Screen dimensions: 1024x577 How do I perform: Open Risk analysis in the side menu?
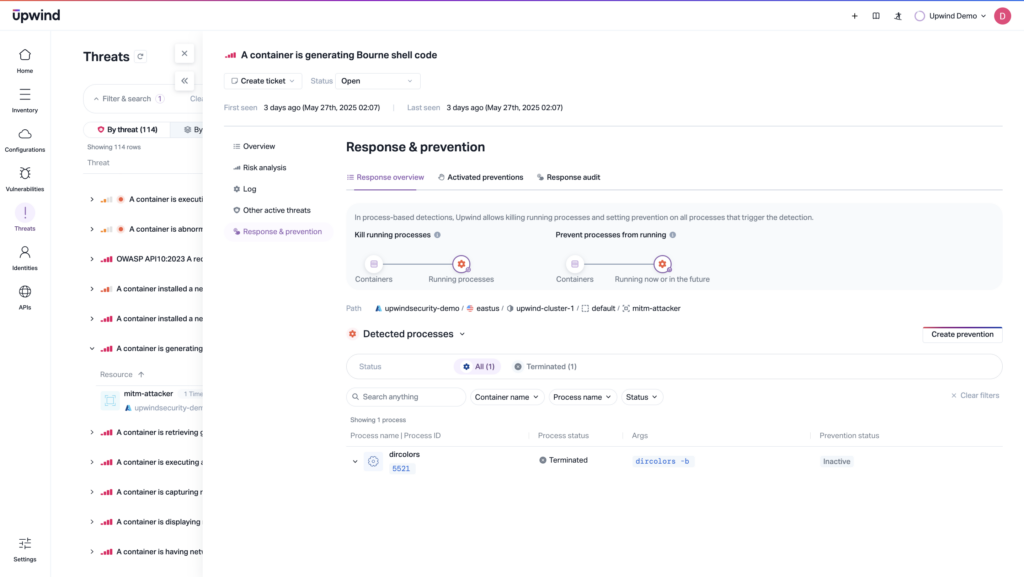259,168
